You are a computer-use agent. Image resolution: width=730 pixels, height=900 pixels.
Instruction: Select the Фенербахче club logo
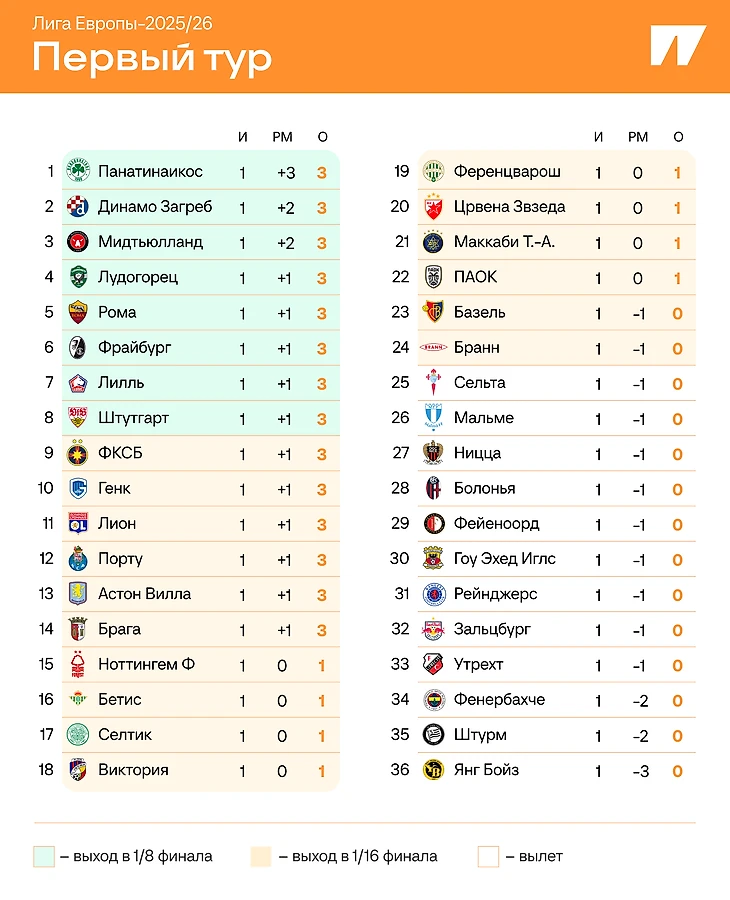point(433,700)
